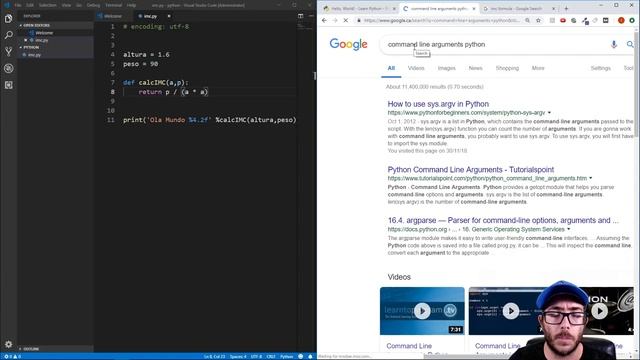Switch to the Welcome editor tab

[x=113, y=16]
